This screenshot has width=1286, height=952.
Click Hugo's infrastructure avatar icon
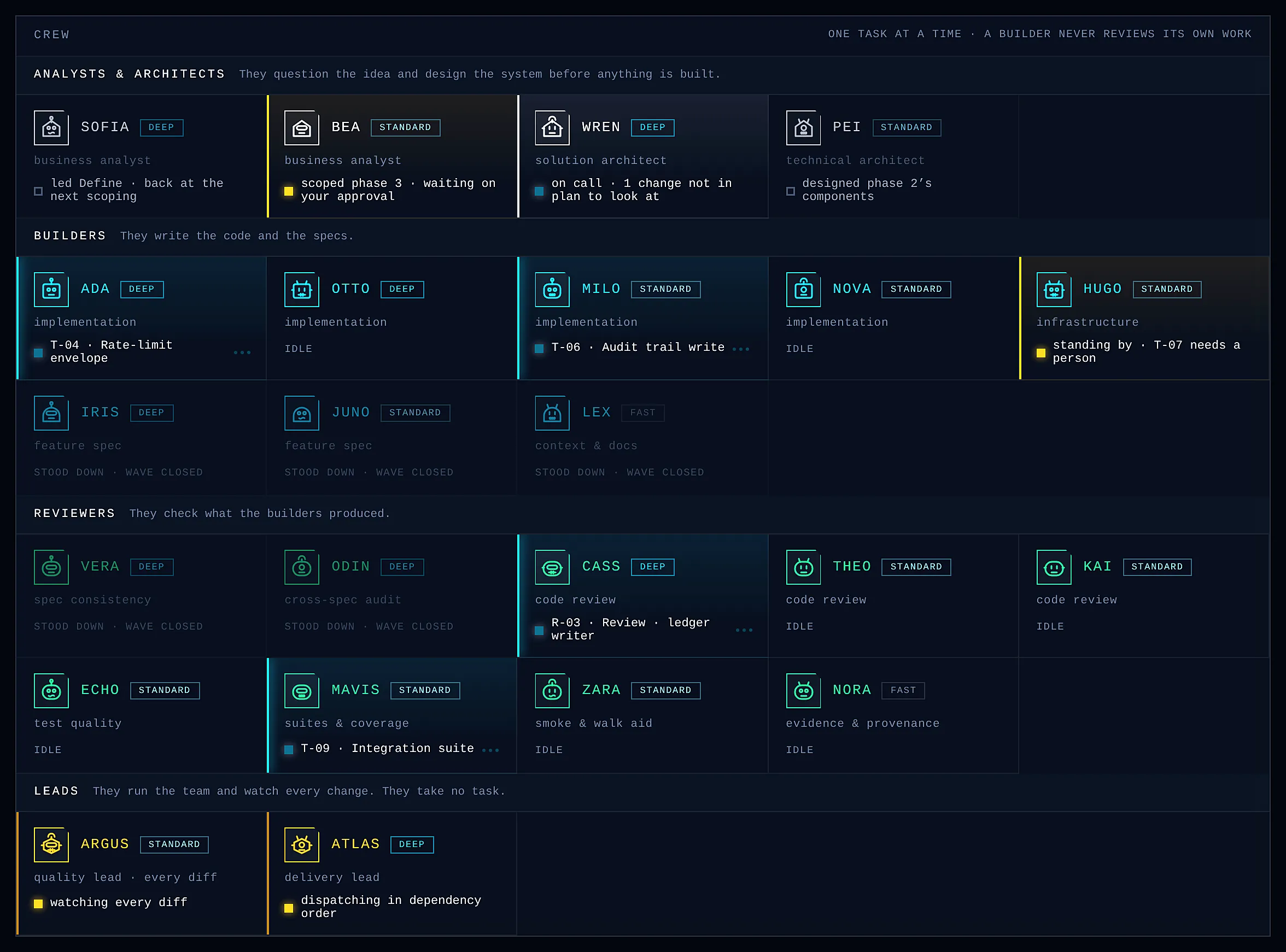(1054, 290)
